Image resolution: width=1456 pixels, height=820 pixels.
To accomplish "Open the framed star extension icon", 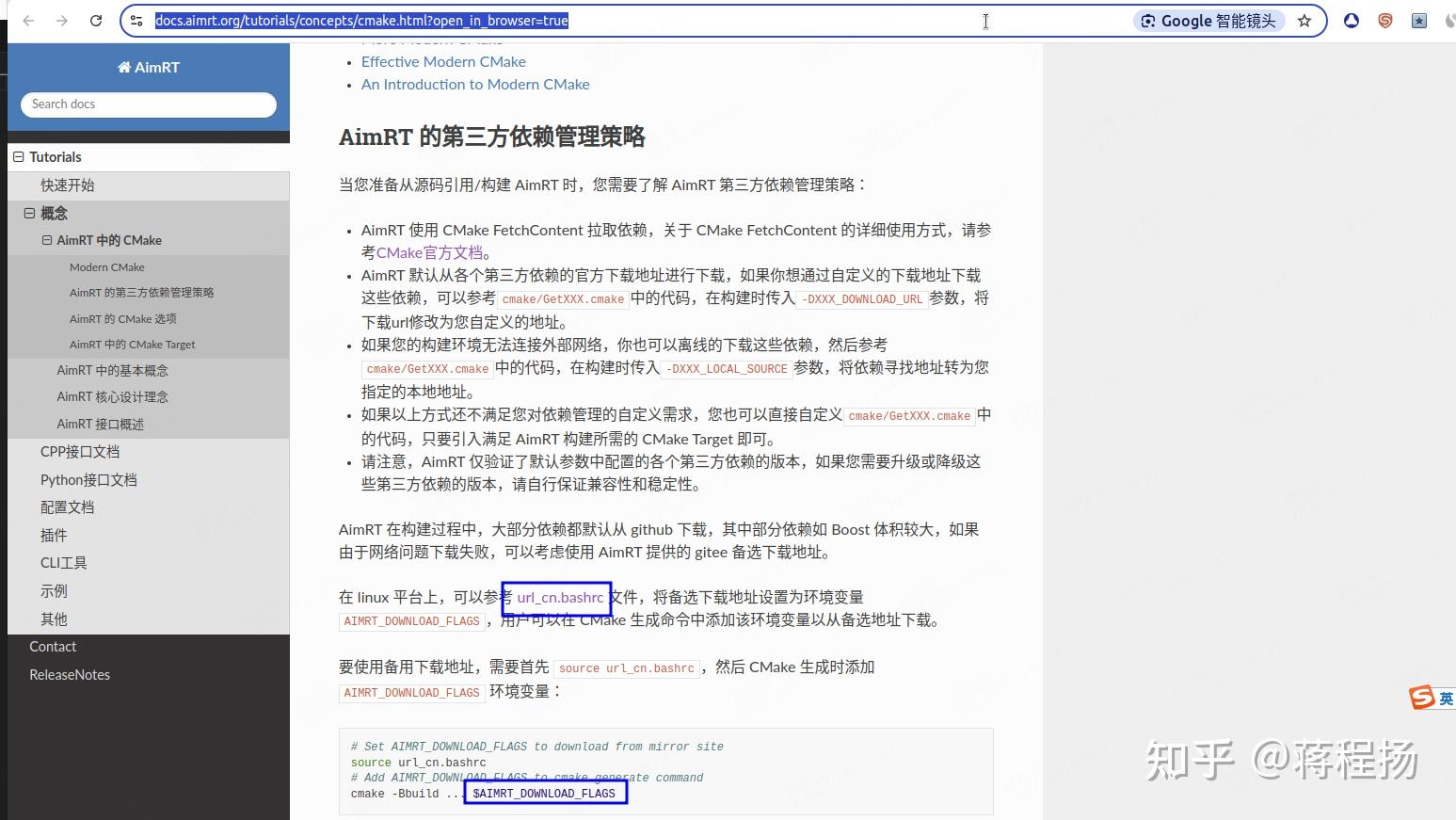I will pyautogui.click(x=1418, y=20).
